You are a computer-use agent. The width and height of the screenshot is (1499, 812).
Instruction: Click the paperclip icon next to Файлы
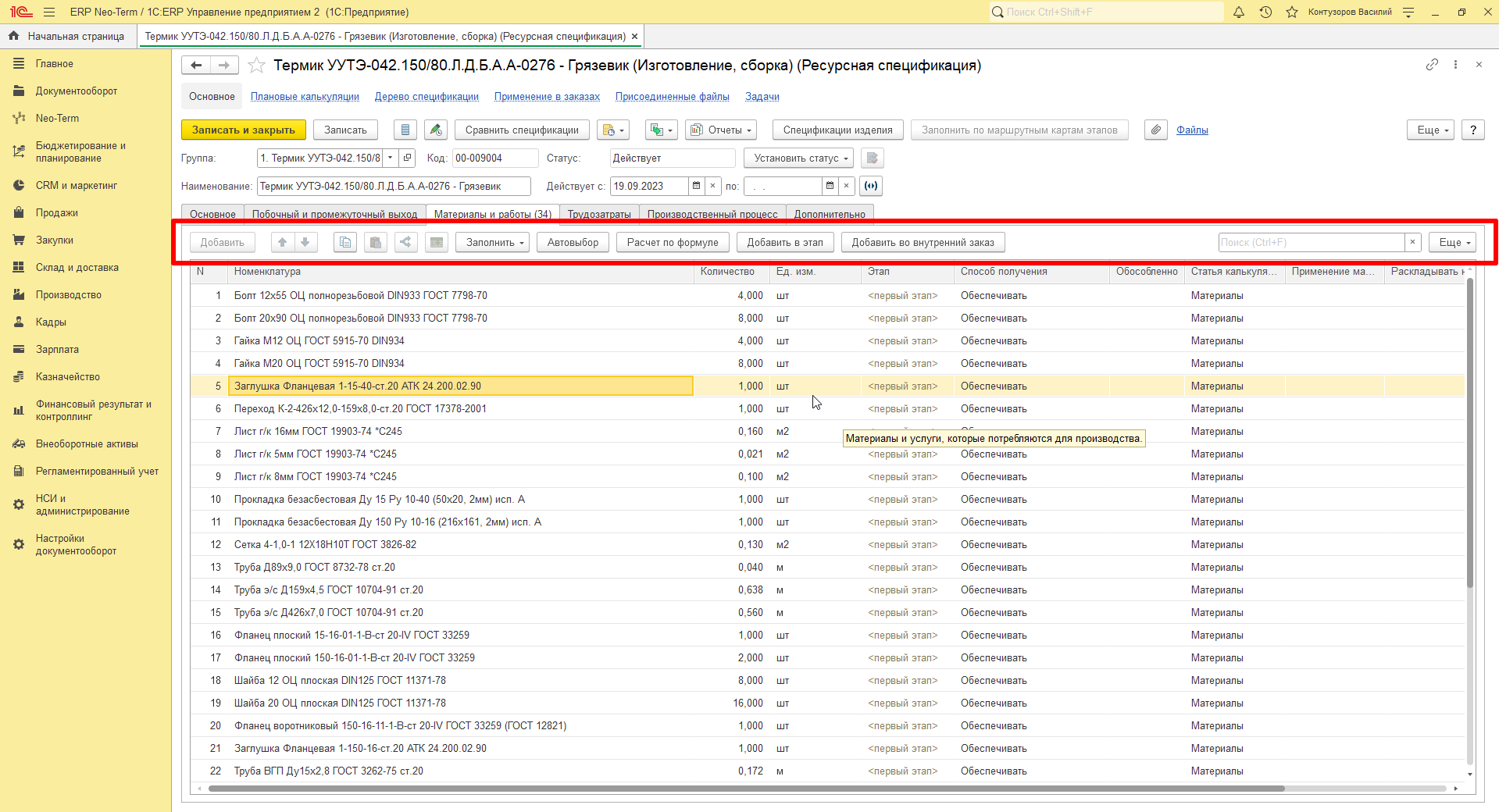coord(1155,130)
